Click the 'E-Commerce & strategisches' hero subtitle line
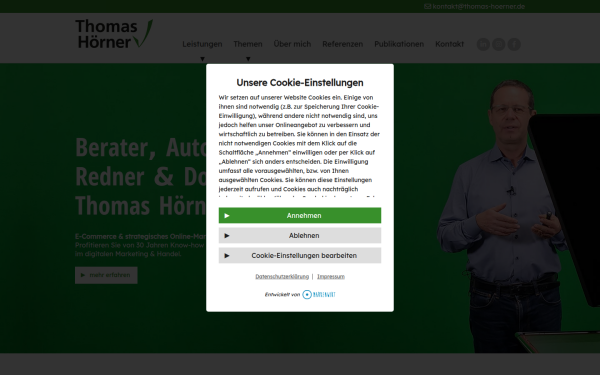Screen dimensions: 600x375 point(141,236)
